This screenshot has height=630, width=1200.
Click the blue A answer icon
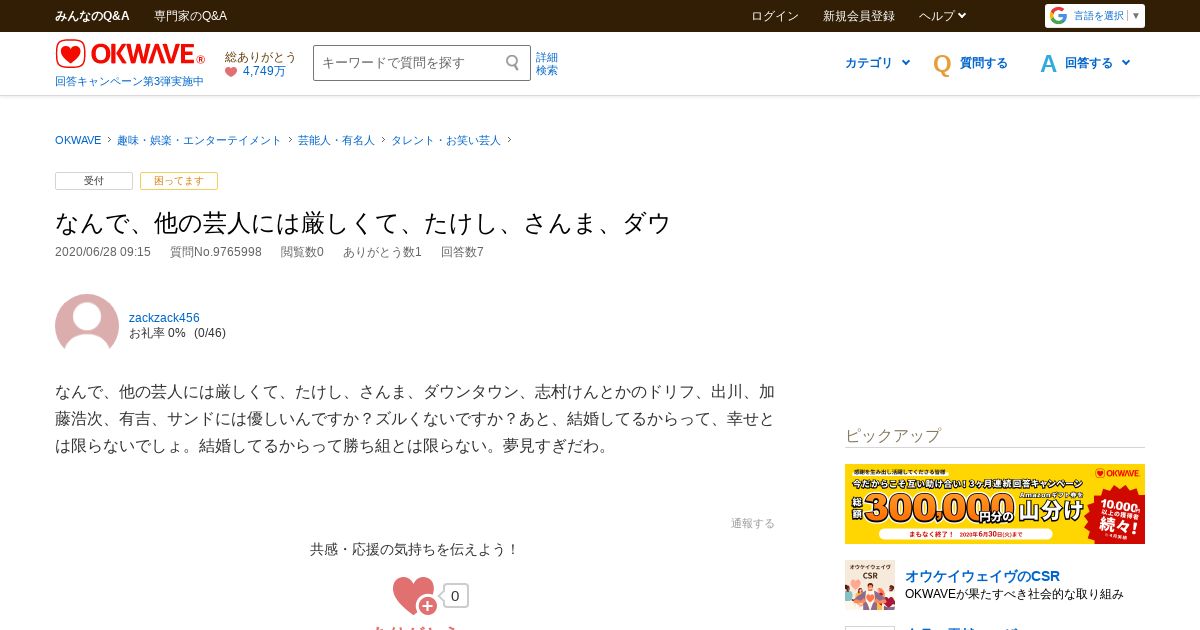tap(1048, 64)
